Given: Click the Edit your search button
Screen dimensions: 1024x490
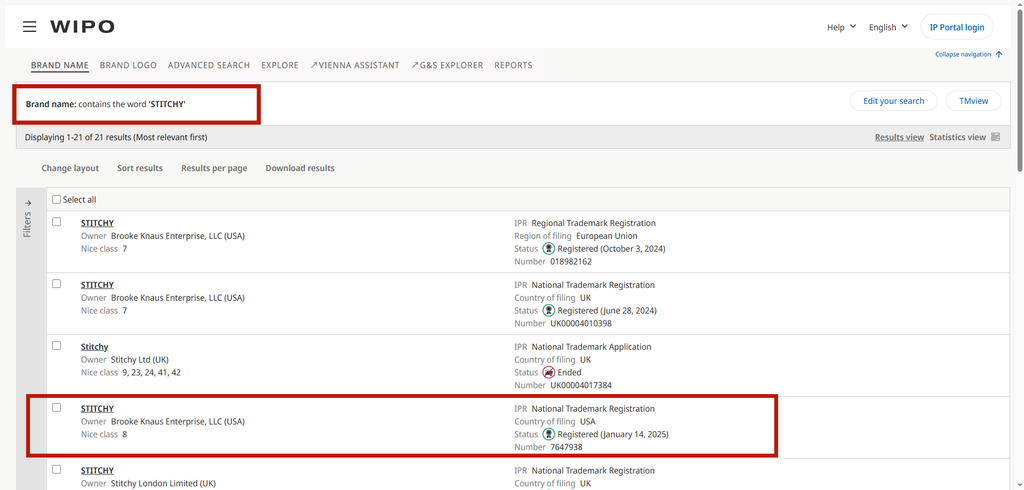Looking at the screenshot, I should point(893,101).
